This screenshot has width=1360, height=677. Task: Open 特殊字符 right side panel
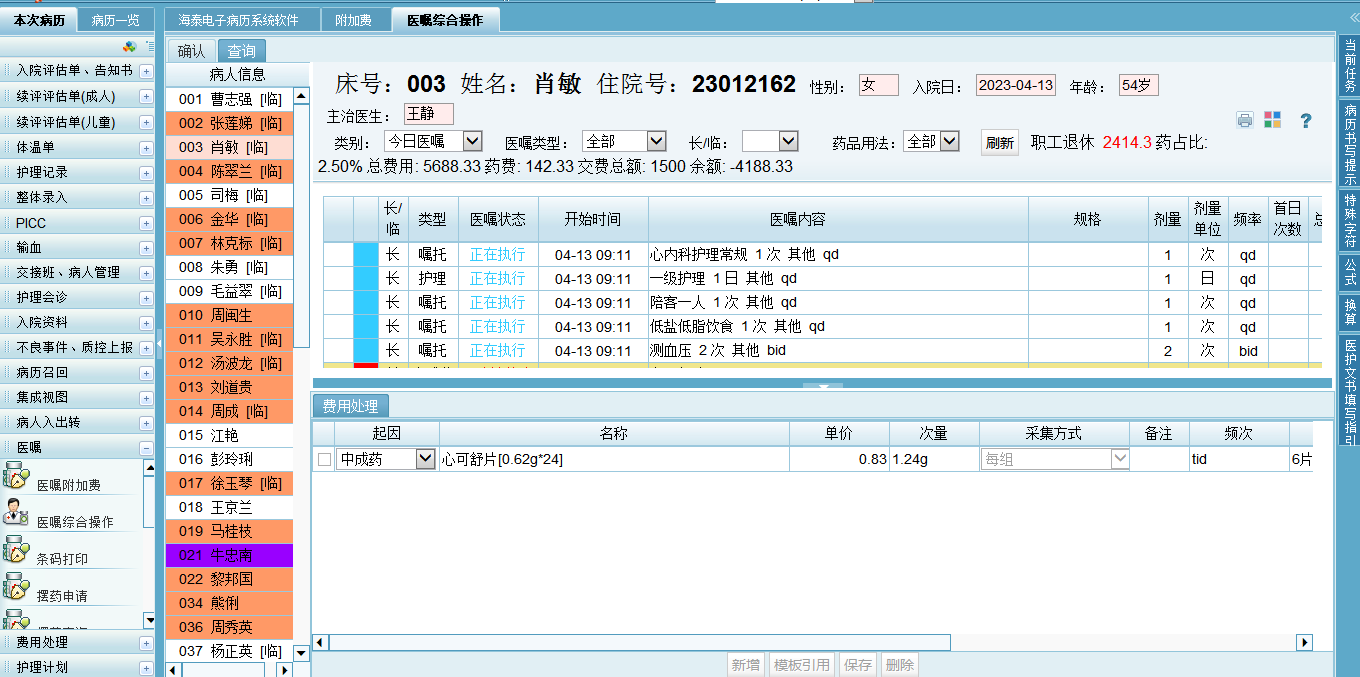click(1349, 221)
